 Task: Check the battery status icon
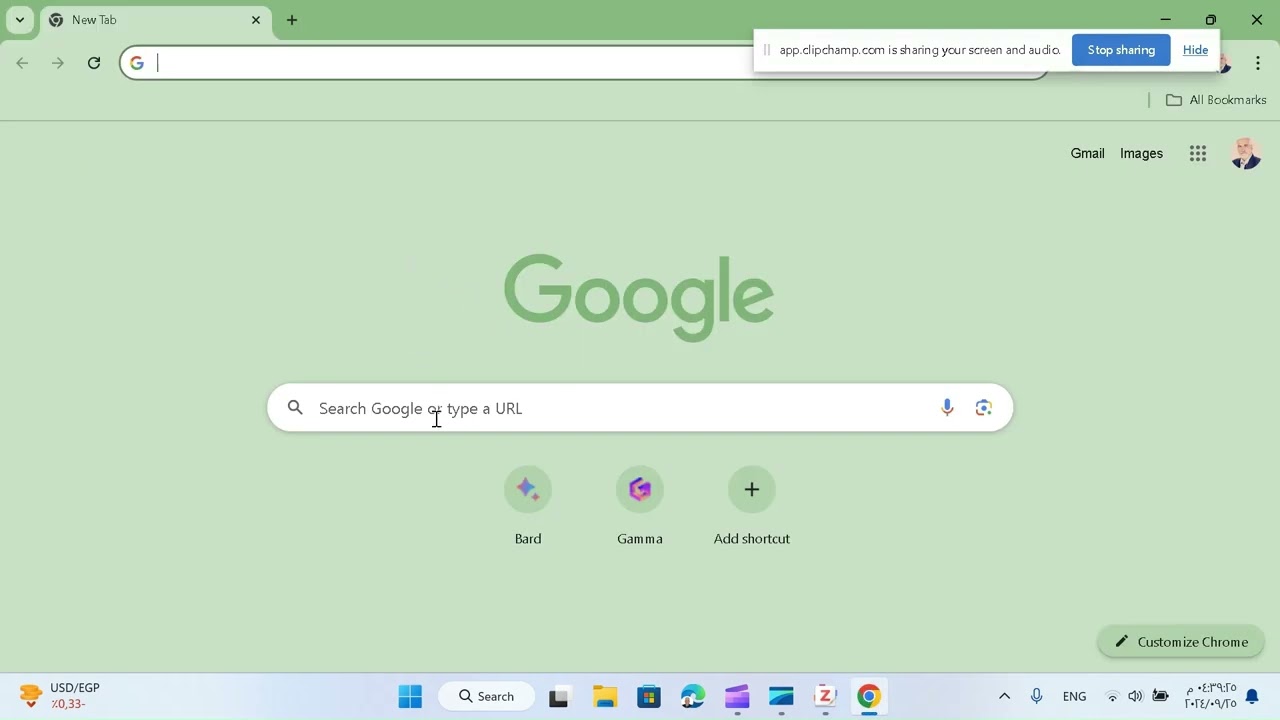pyautogui.click(x=1160, y=696)
